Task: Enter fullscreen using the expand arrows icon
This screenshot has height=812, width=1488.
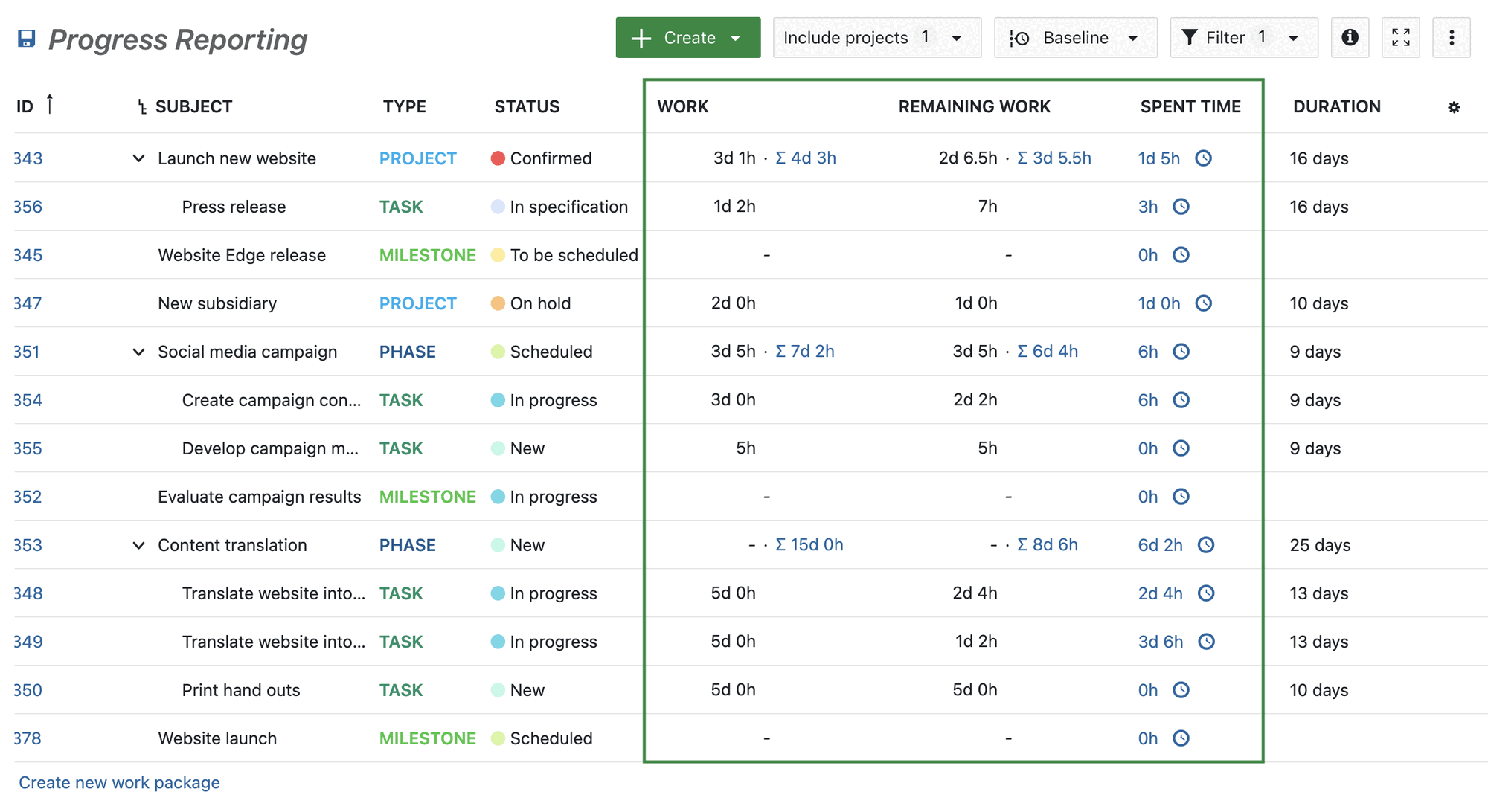Action: coord(1401,37)
